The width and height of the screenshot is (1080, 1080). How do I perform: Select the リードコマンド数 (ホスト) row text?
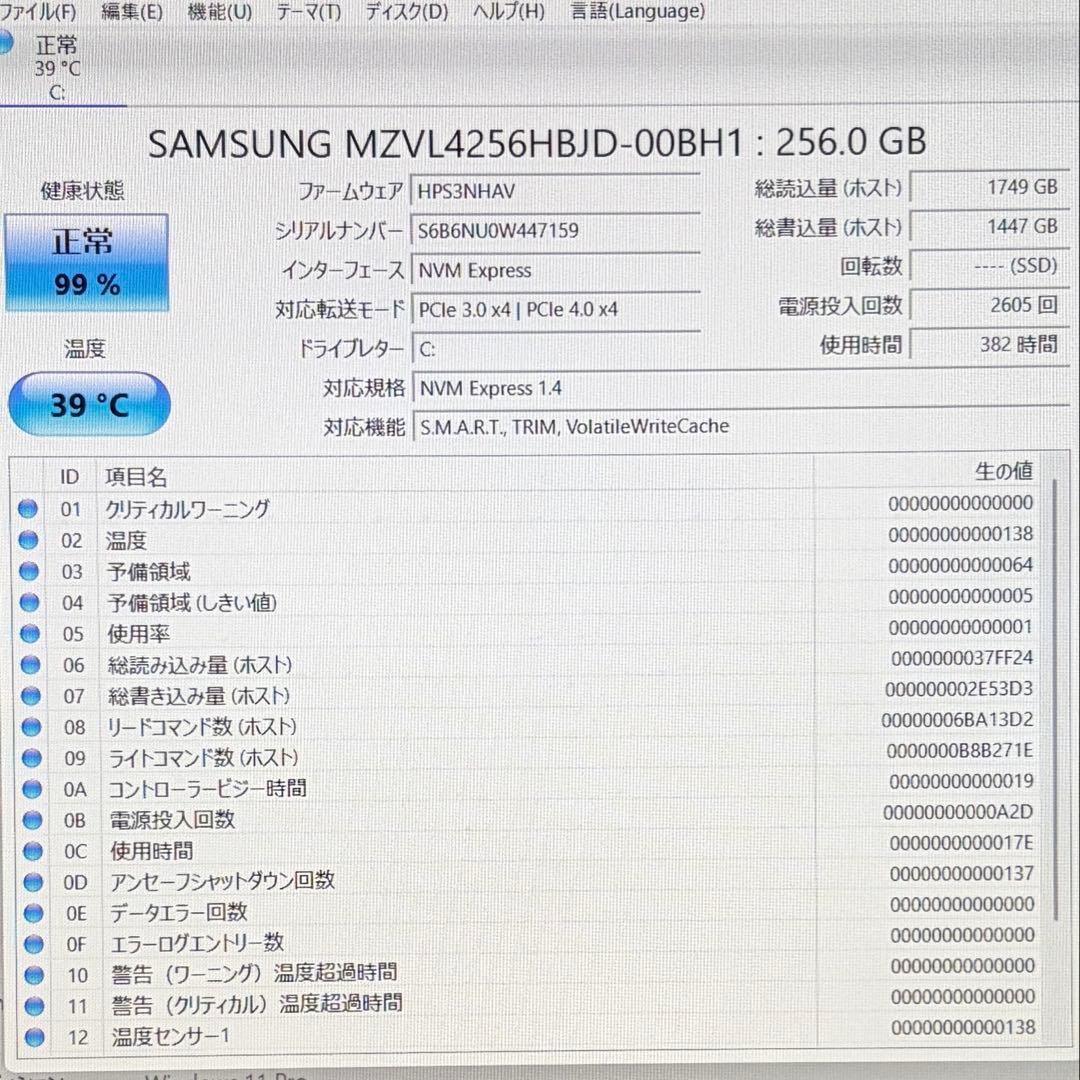coord(202,727)
